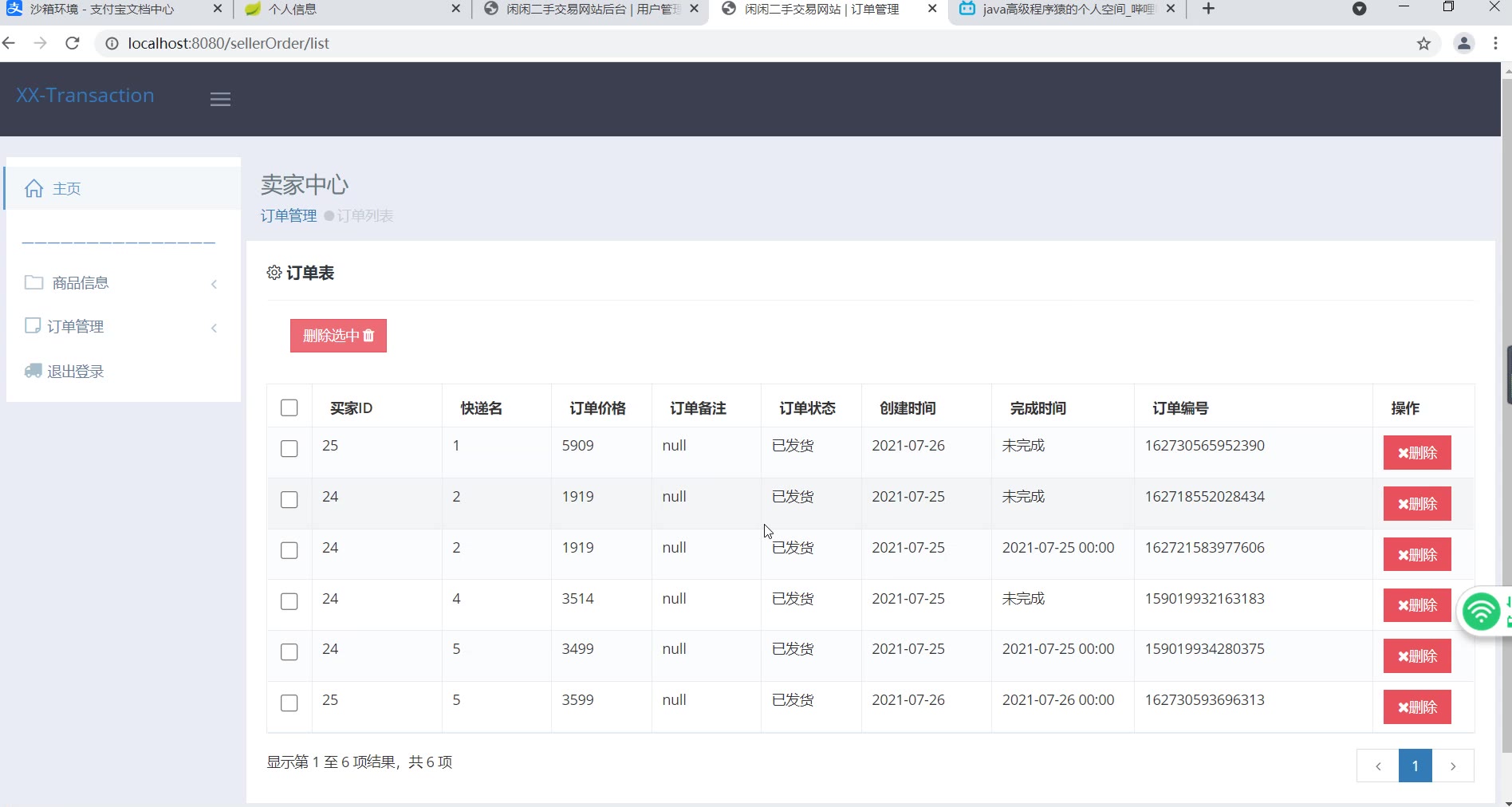Click the XX-Transaction logo link
Image resolution: width=1512 pixels, height=807 pixels.
tap(85, 96)
